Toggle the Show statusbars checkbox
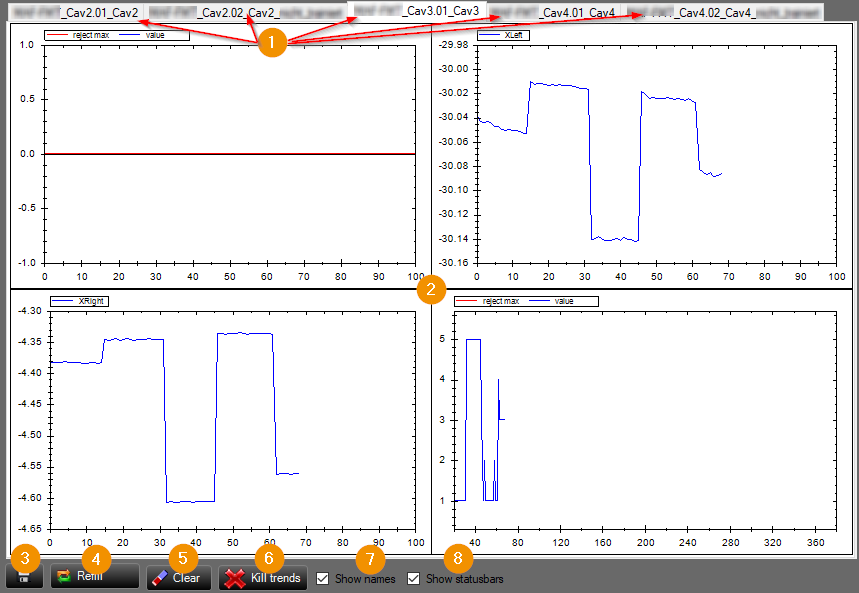The image size is (859, 593). pos(414,578)
